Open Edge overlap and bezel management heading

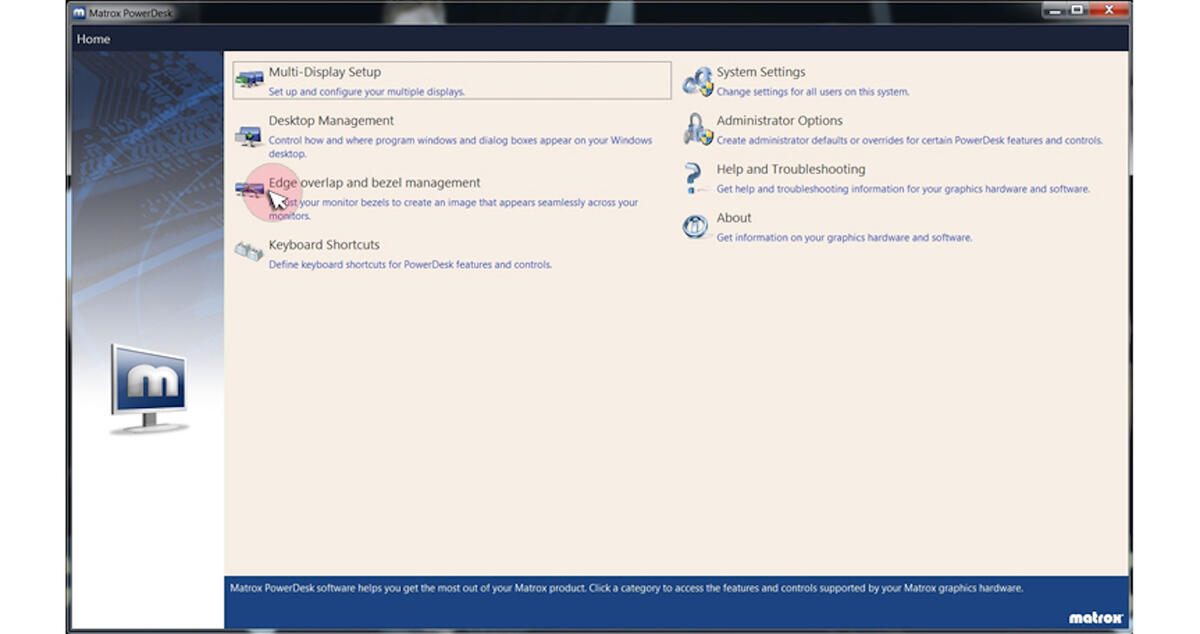(374, 183)
